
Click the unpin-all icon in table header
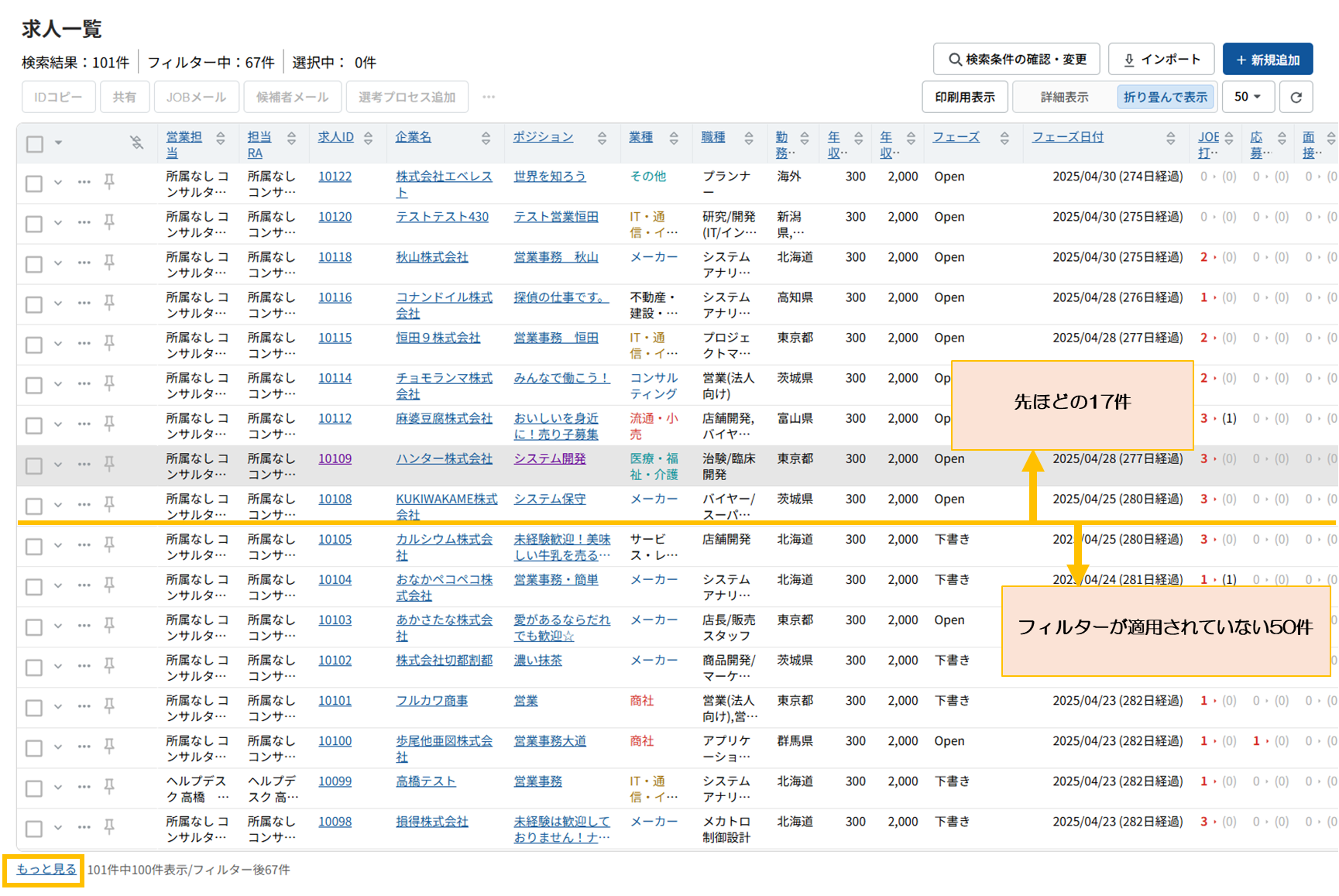pos(136,142)
